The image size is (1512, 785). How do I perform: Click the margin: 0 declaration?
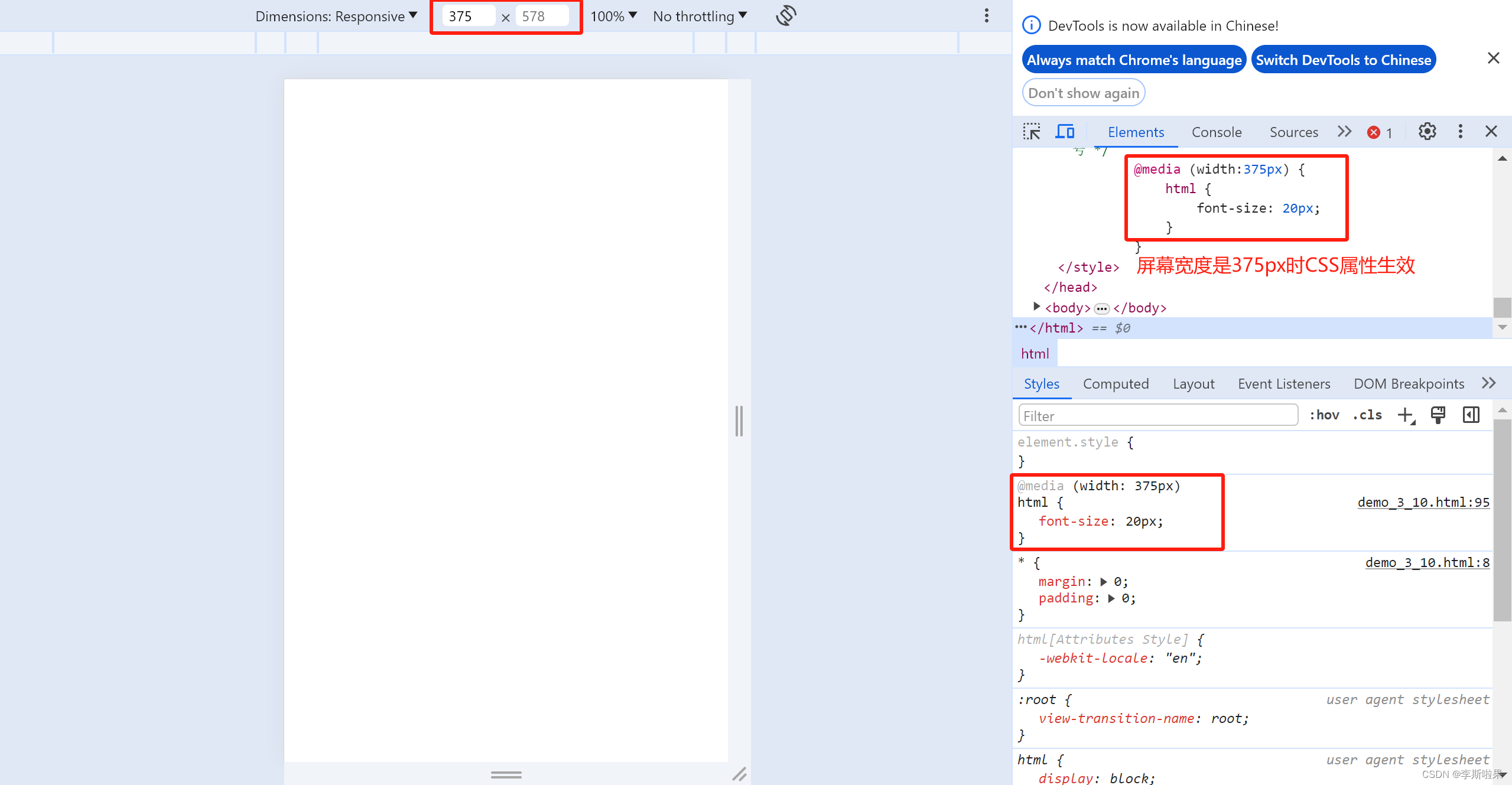click(x=1083, y=582)
